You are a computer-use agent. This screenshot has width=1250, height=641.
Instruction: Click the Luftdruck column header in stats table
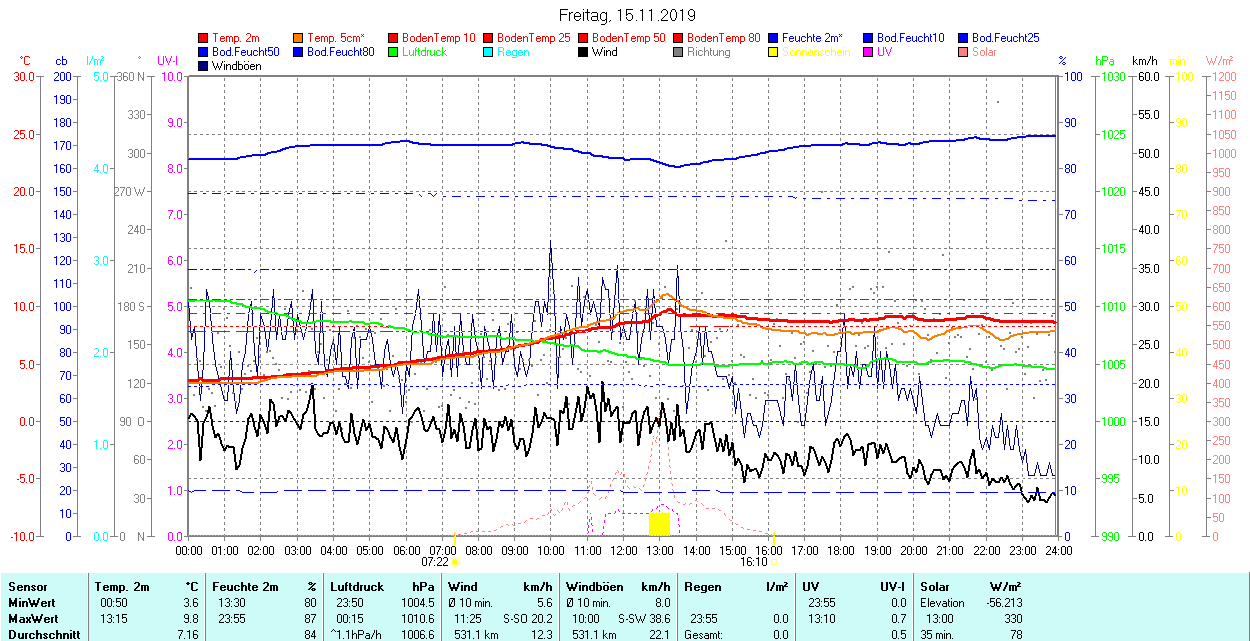[x=356, y=587]
